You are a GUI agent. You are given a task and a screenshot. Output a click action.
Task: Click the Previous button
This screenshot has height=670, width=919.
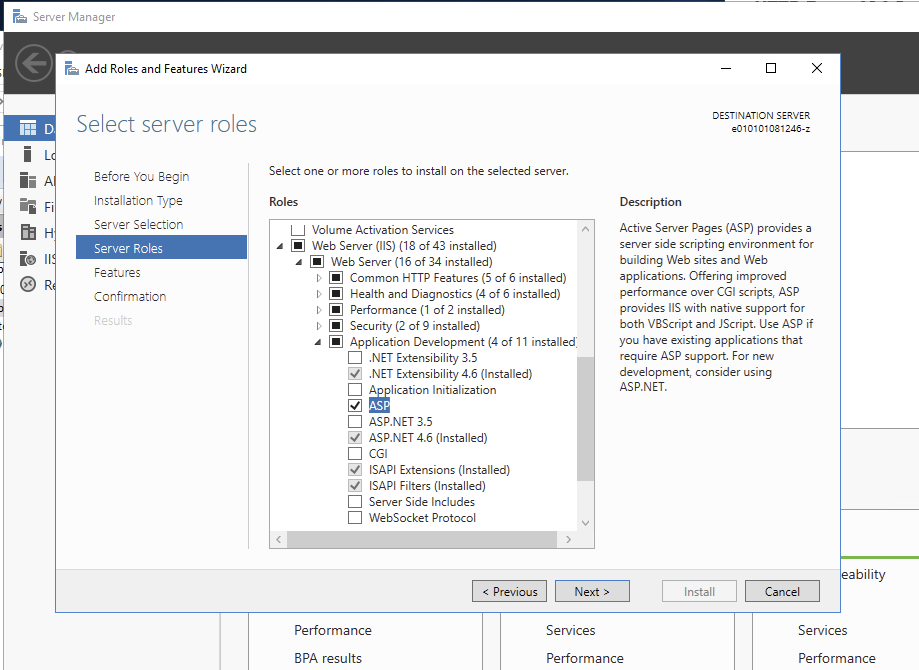tap(509, 591)
